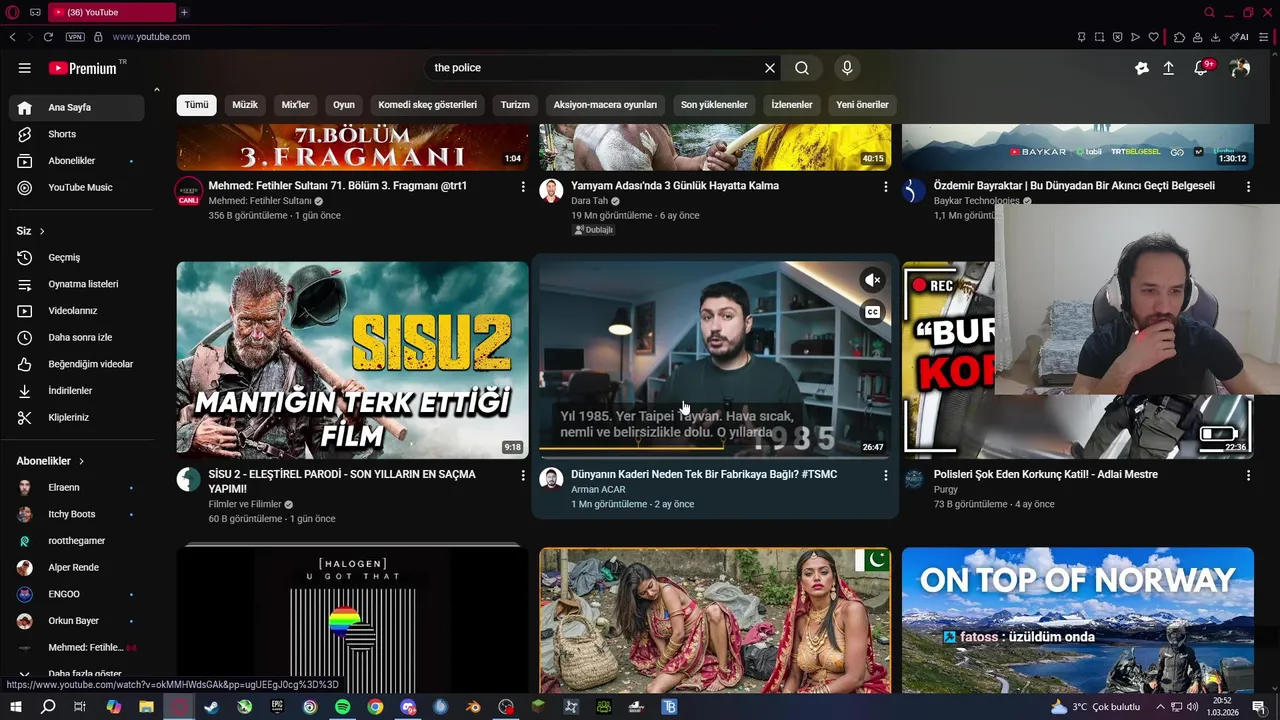Screen dimensions: 1280x720
Task: Unmute the preview video speaker icon
Action: 872,280
